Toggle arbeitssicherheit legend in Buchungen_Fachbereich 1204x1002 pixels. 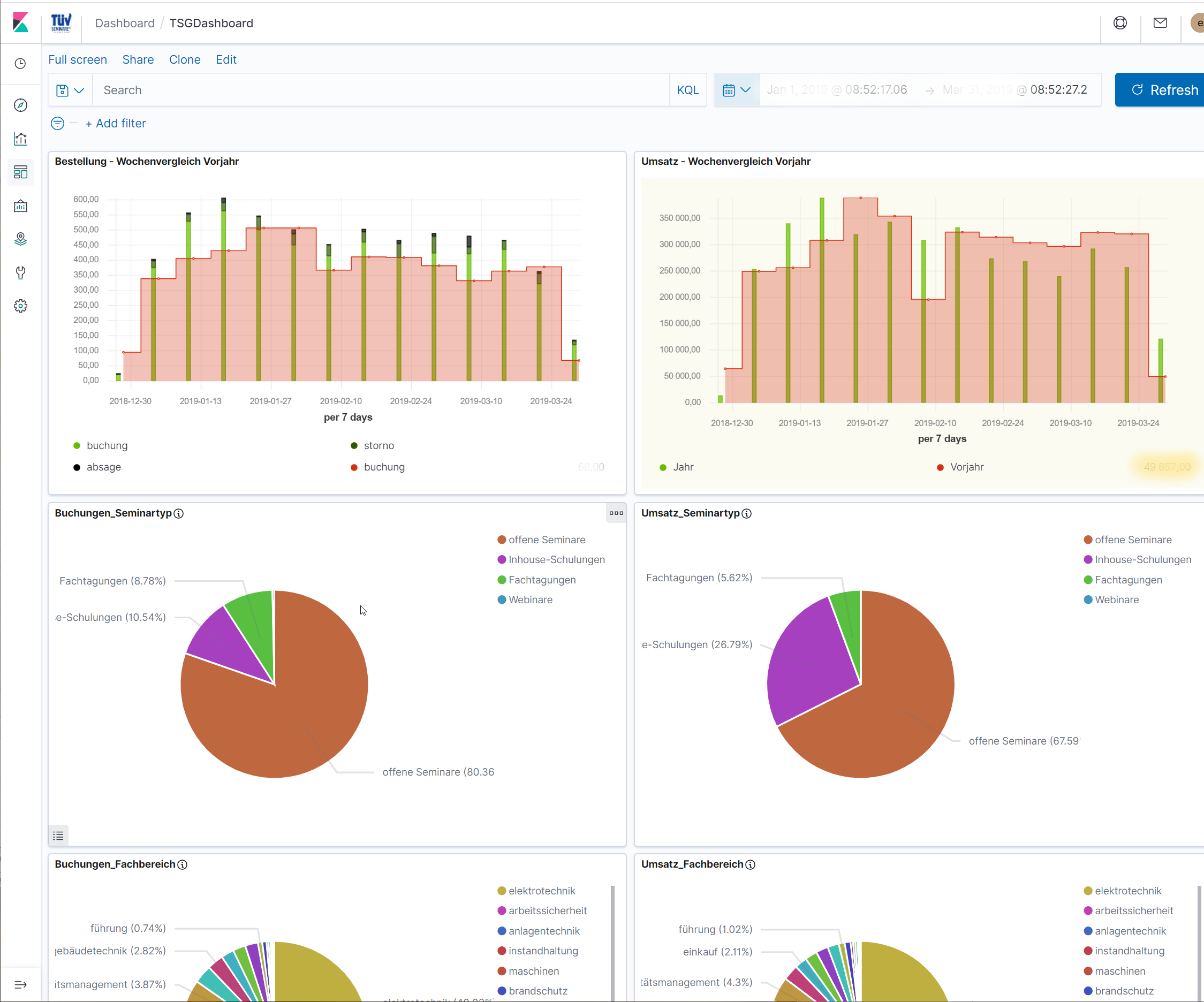(x=542, y=910)
